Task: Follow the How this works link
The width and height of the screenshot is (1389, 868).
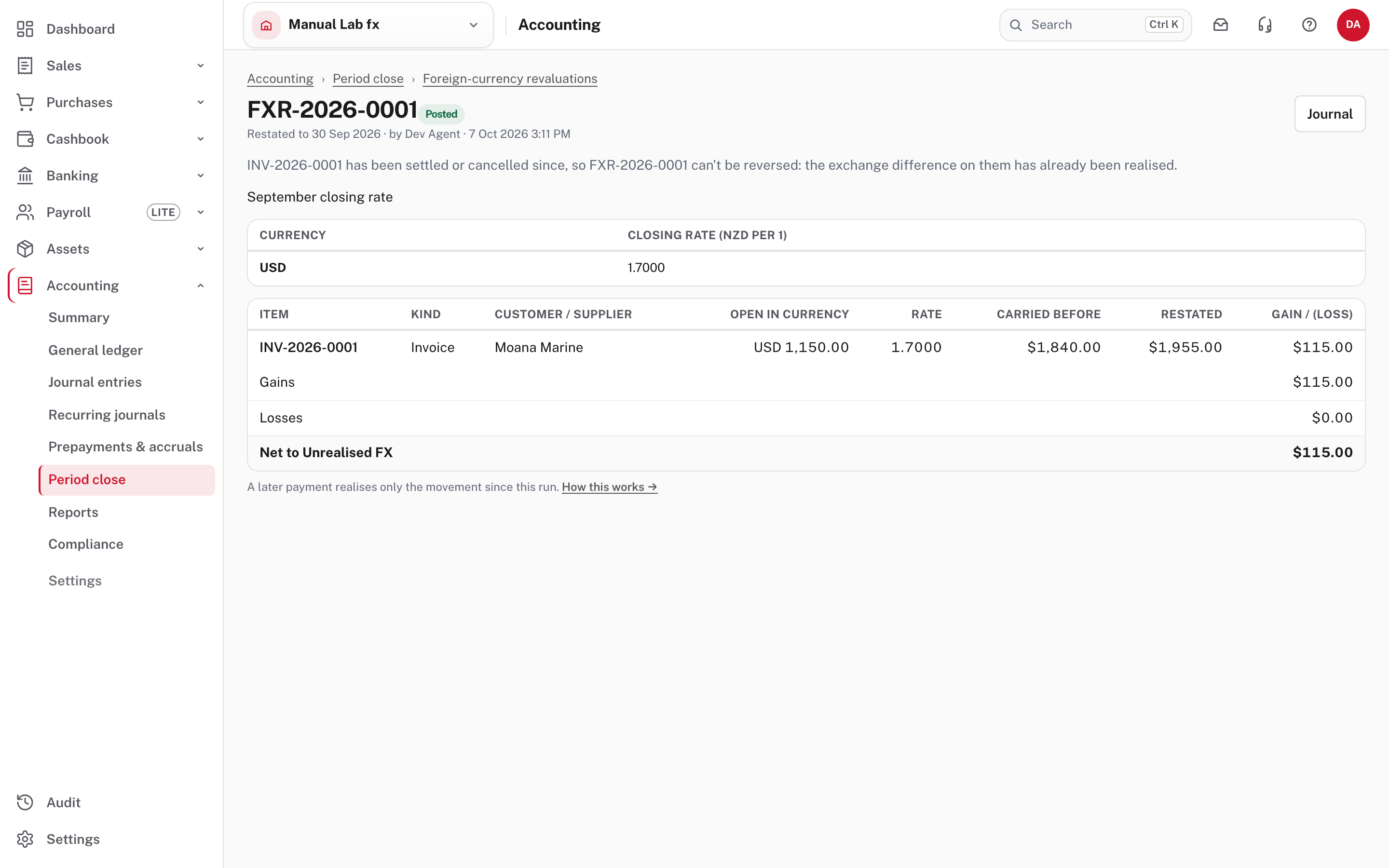Action: coord(609,487)
